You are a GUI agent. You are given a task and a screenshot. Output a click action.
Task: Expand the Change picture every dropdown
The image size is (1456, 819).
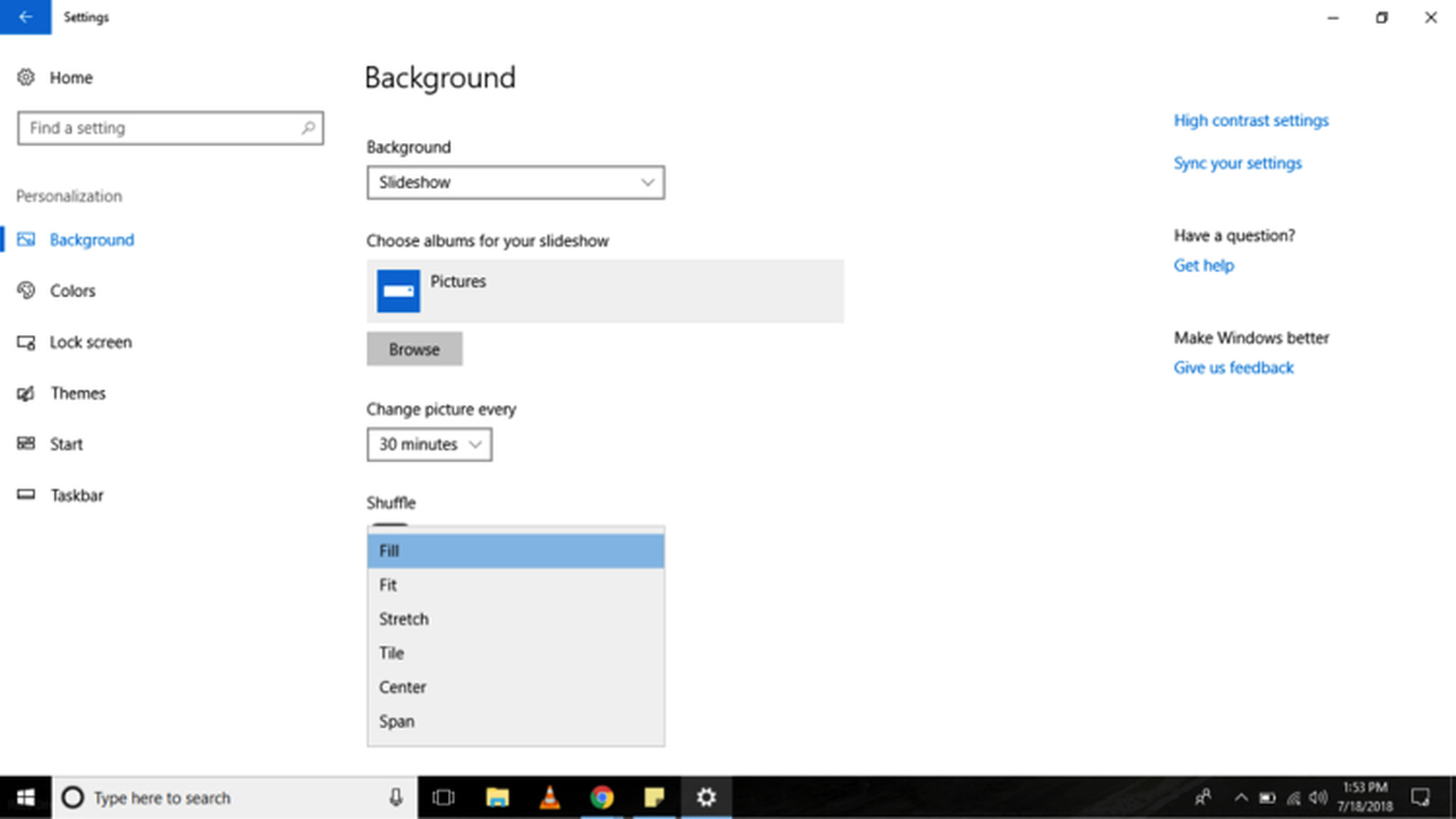click(x=429, y=444)
